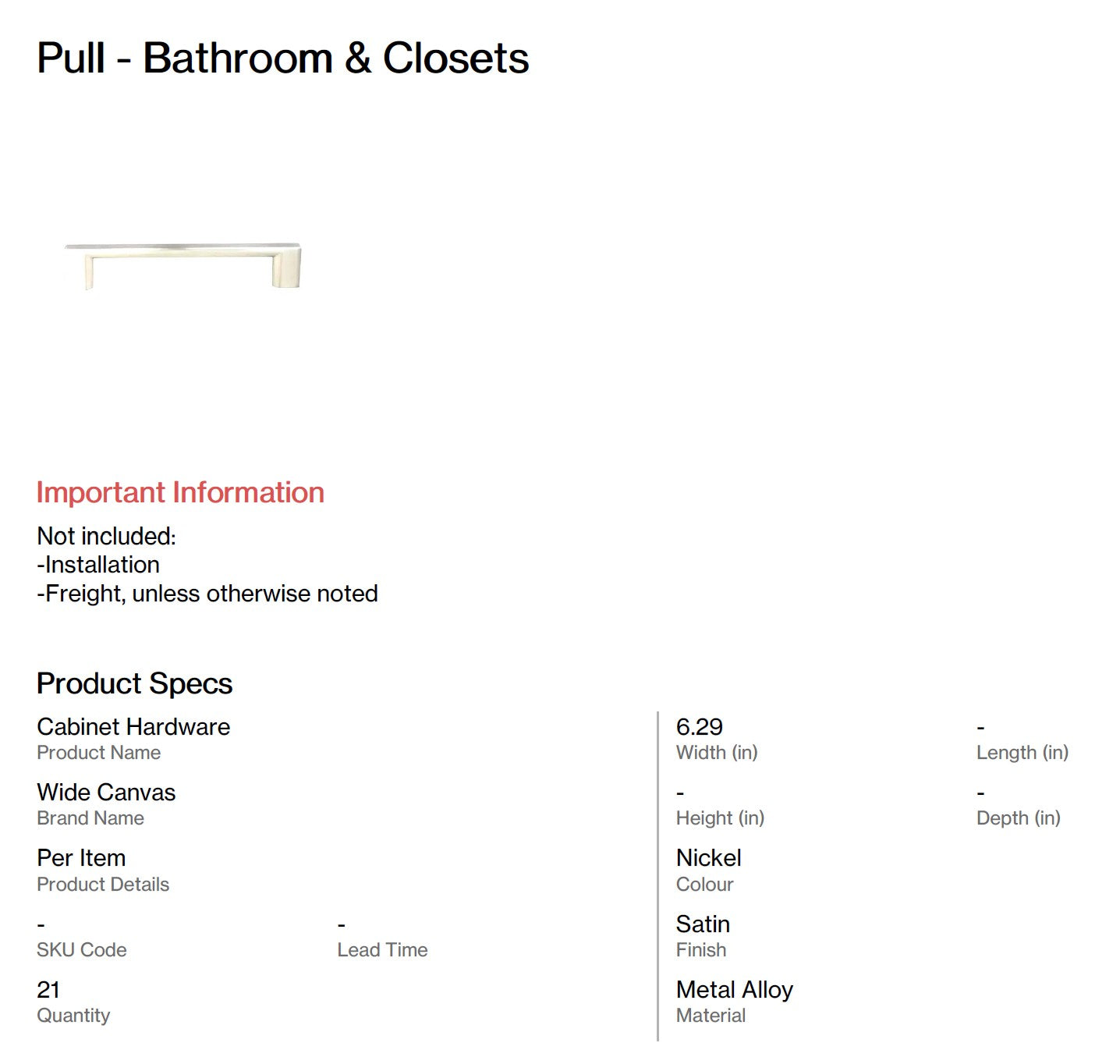Select the "Nickel" colour value
The width and height of the screenshot is (1120, 1064).
708,858
